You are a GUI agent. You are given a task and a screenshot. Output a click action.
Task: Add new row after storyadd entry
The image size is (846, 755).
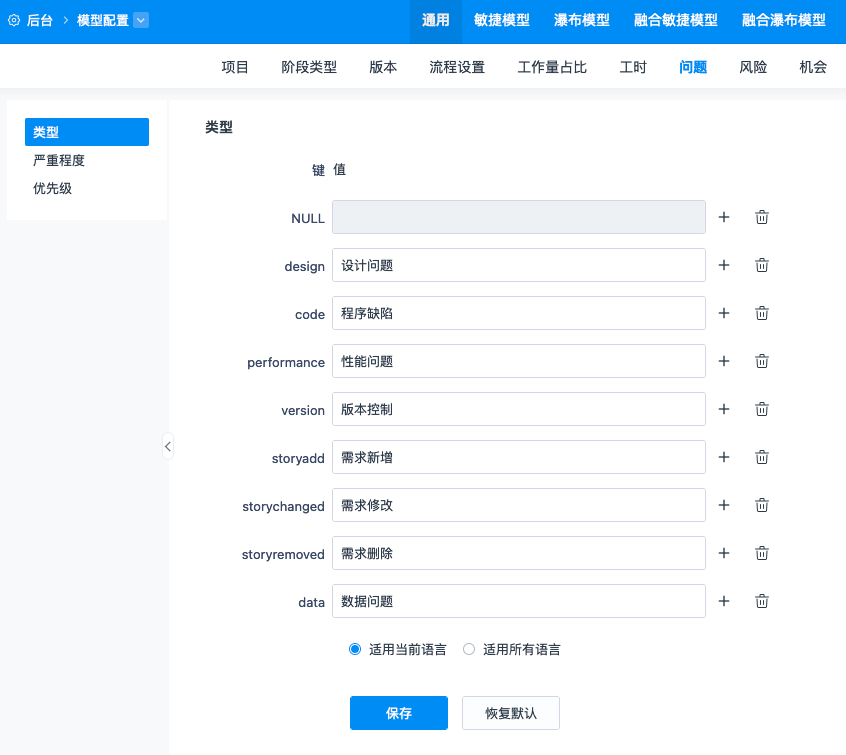724,457
